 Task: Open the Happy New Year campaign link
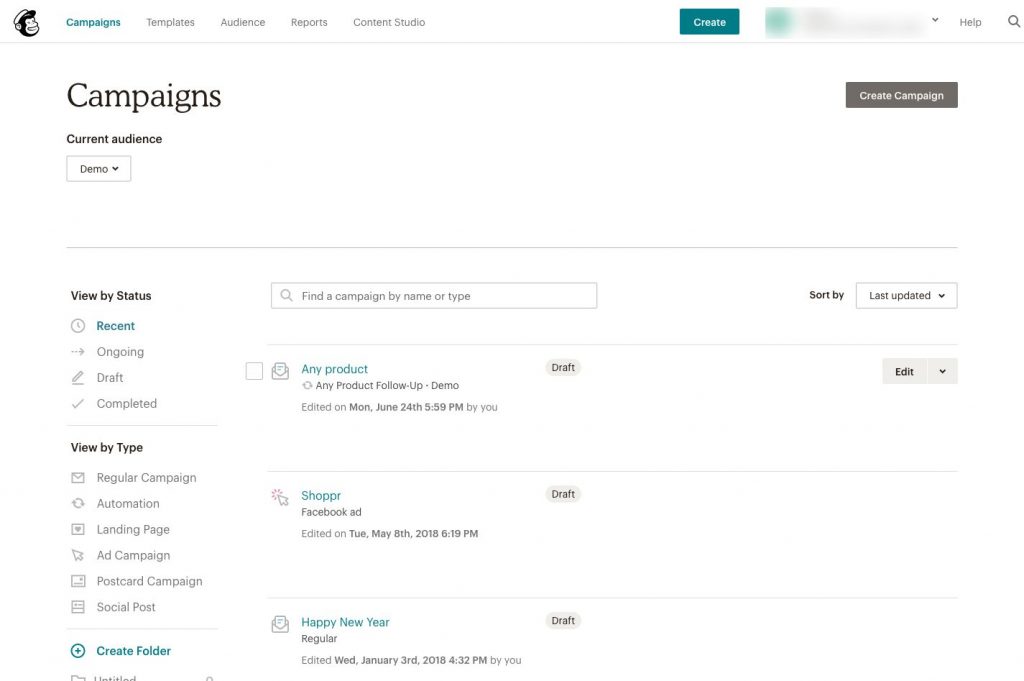click(x=345, y=622)
